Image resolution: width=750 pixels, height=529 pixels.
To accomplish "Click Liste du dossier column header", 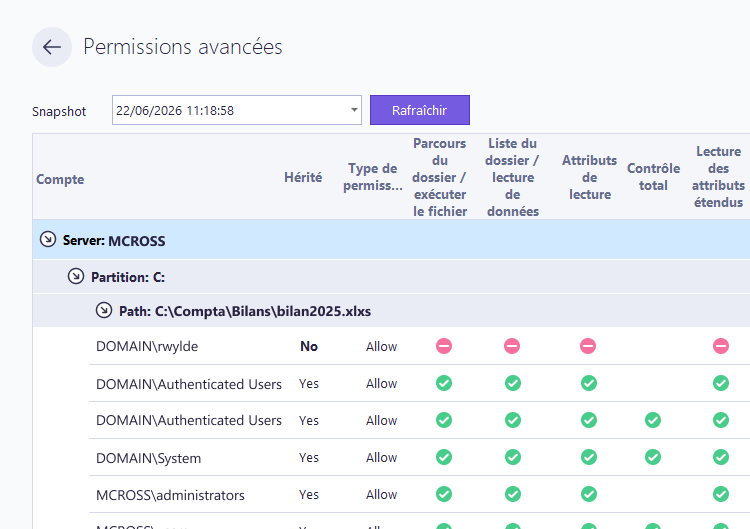I will [x=513, y=177].
